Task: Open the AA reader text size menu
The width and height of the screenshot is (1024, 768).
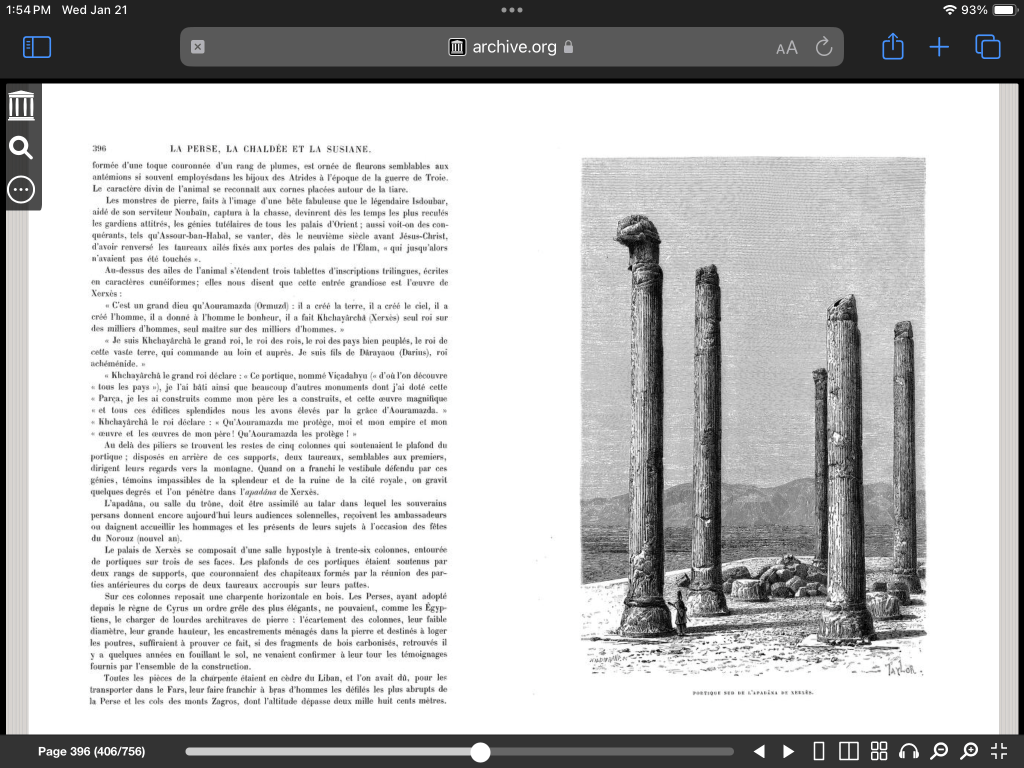Action: [x=787, y=47]
